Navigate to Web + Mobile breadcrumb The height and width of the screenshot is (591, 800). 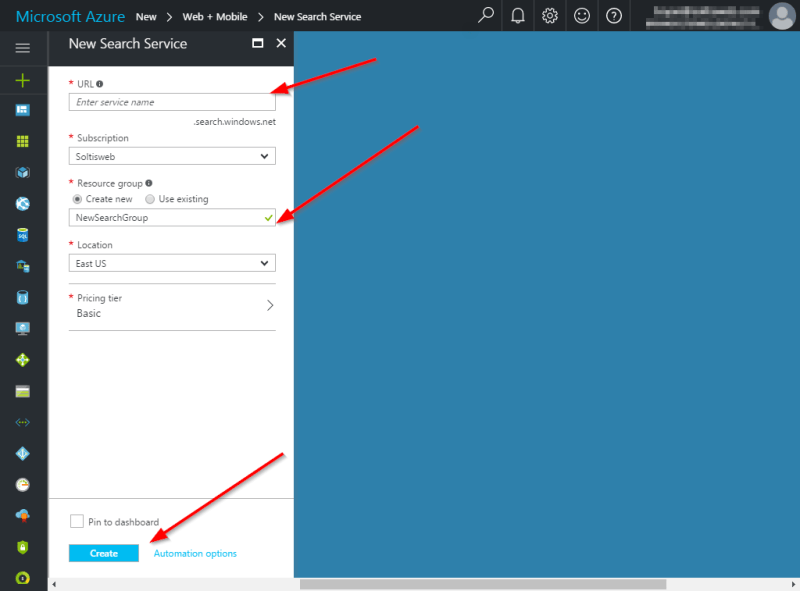click(x=215, y=16)
